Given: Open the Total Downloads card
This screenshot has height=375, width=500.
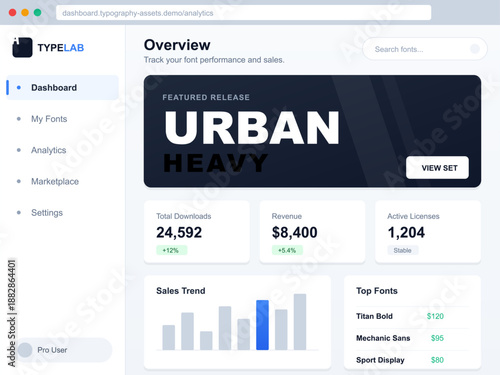Looking at the screenshot, I should click(197, 232).
